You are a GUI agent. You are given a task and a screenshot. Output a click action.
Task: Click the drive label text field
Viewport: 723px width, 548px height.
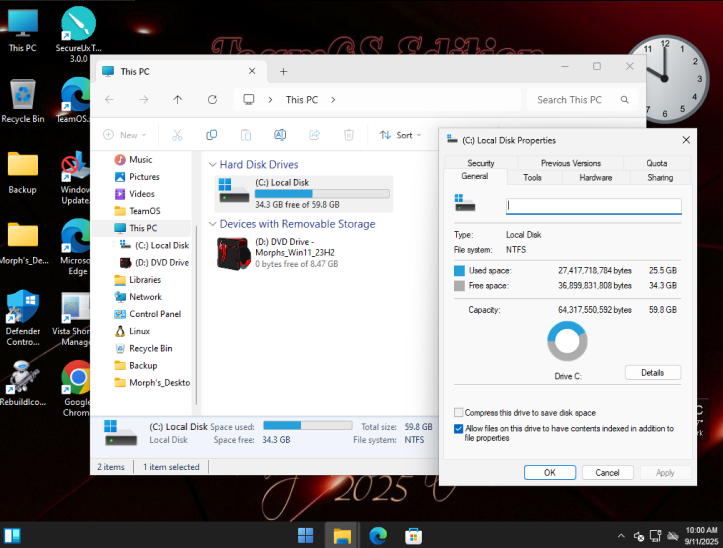593,206
